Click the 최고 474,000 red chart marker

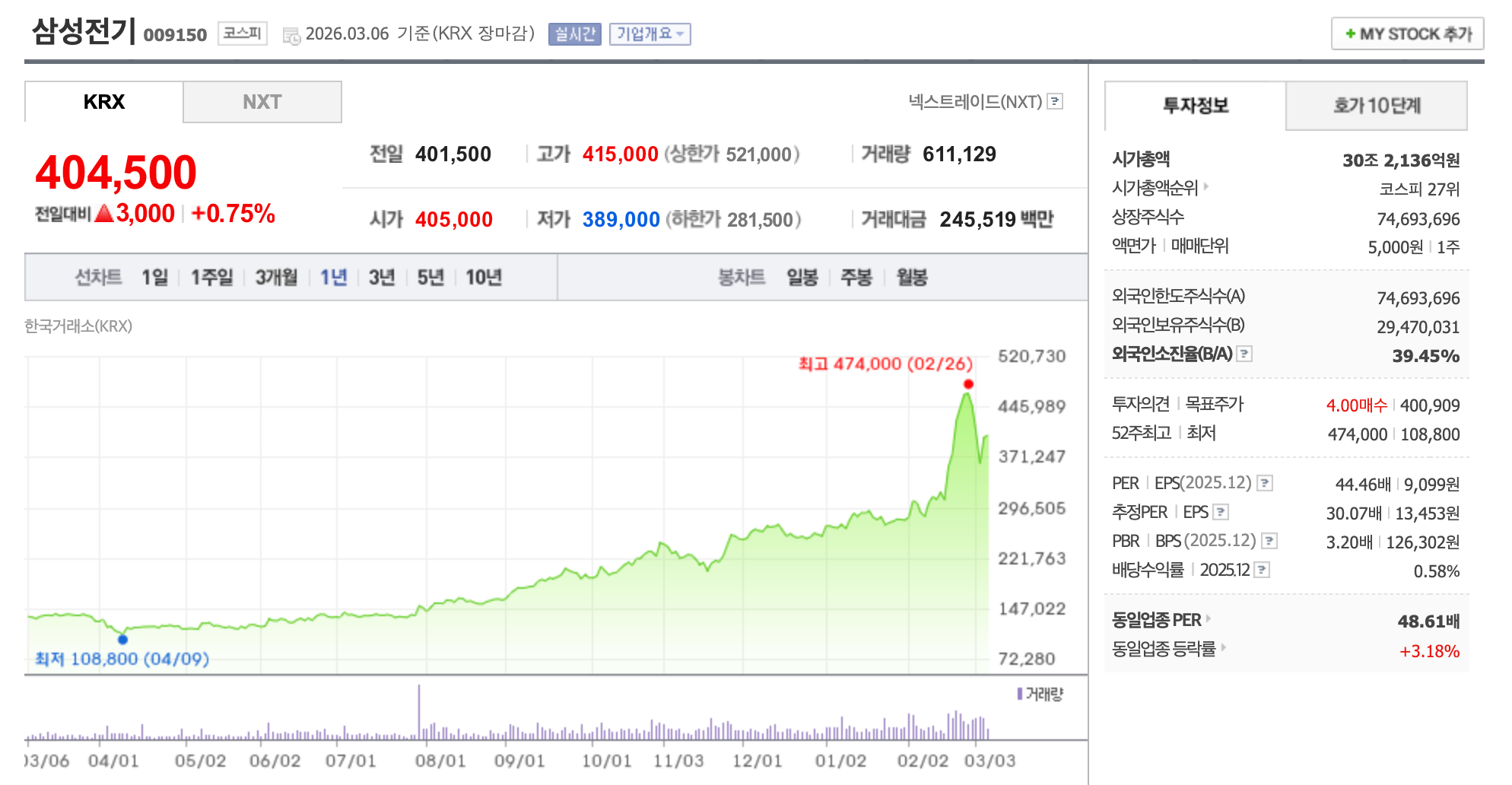point(968,384)
